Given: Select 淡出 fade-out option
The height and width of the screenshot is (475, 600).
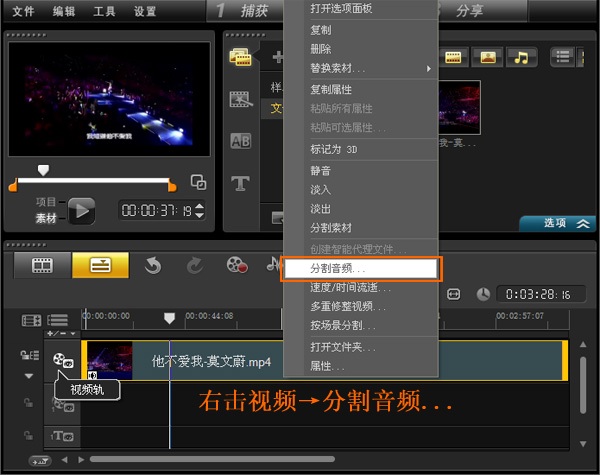Looking at the screenshot, I should 360,209.
